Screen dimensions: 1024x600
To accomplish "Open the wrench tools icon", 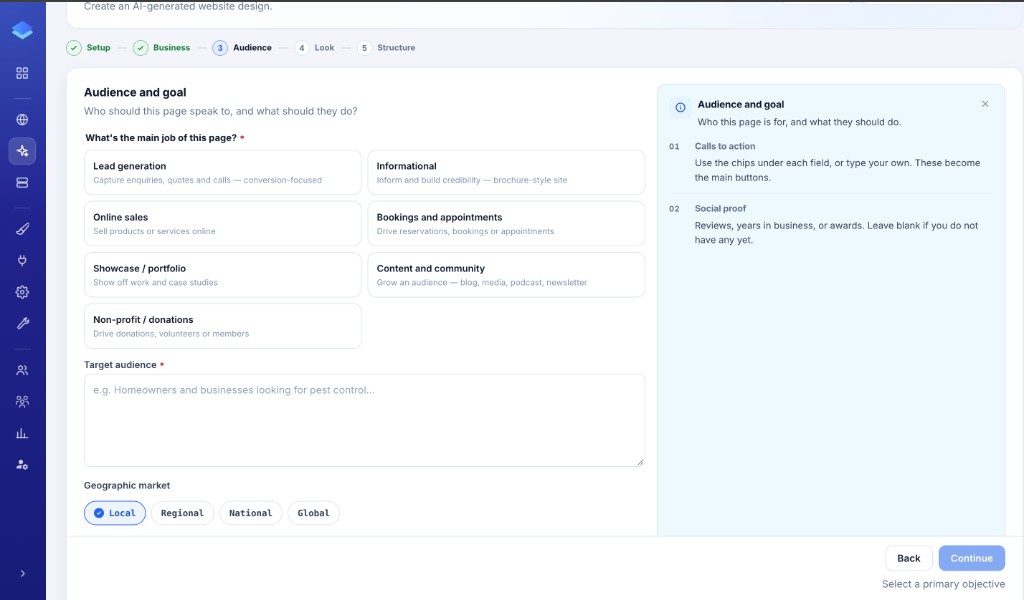I will (x=22, y=323).
